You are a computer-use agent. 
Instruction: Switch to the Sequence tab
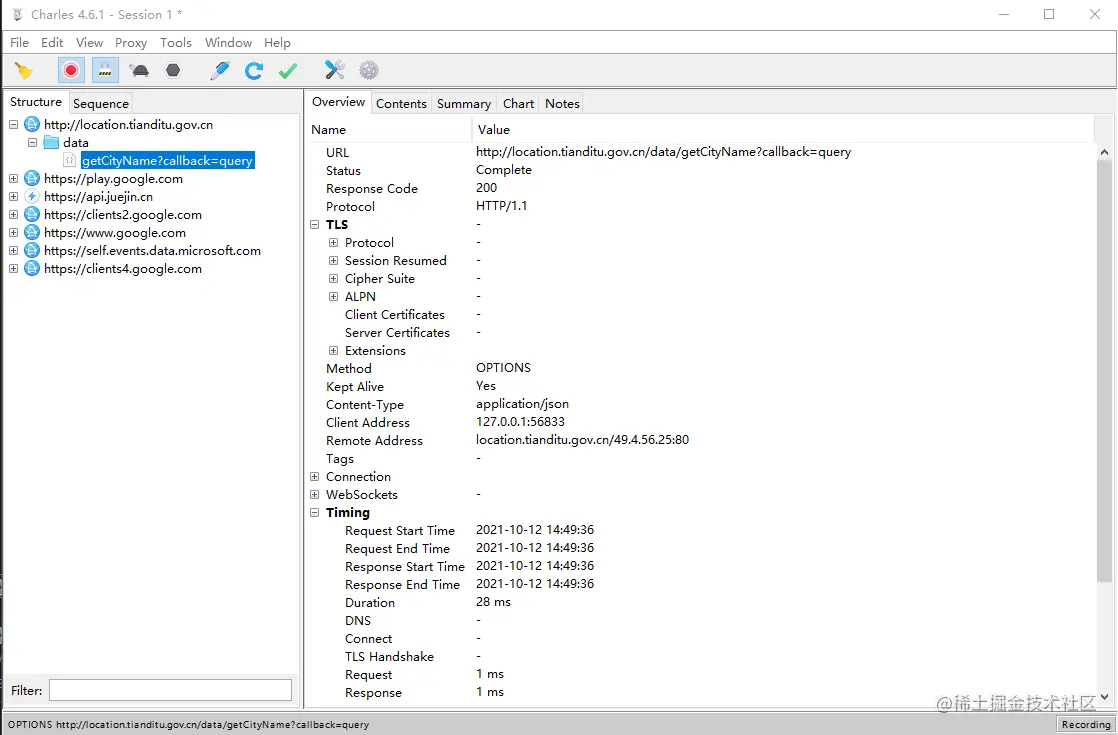(101, 103)
